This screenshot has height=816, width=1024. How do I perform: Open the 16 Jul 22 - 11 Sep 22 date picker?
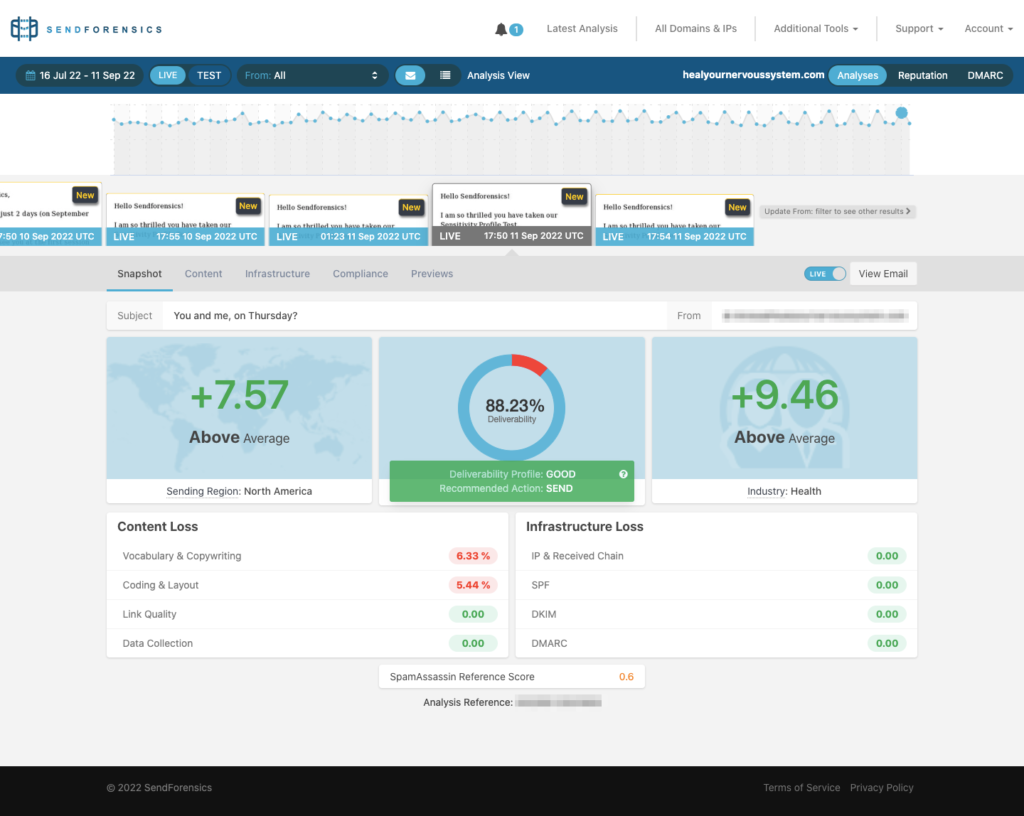tap(80, 75)
